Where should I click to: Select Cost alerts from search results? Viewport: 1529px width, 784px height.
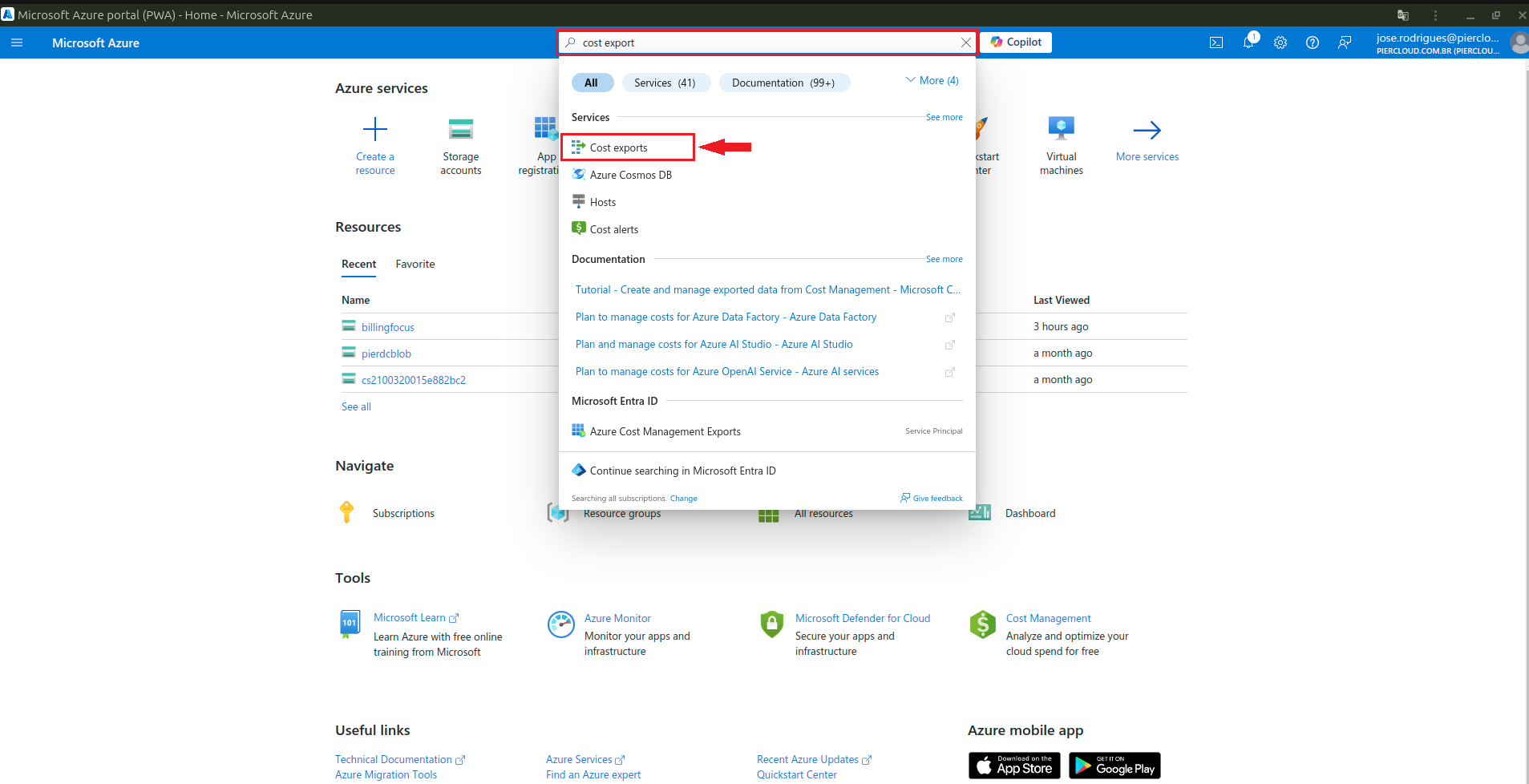click(x=614, y=229)
